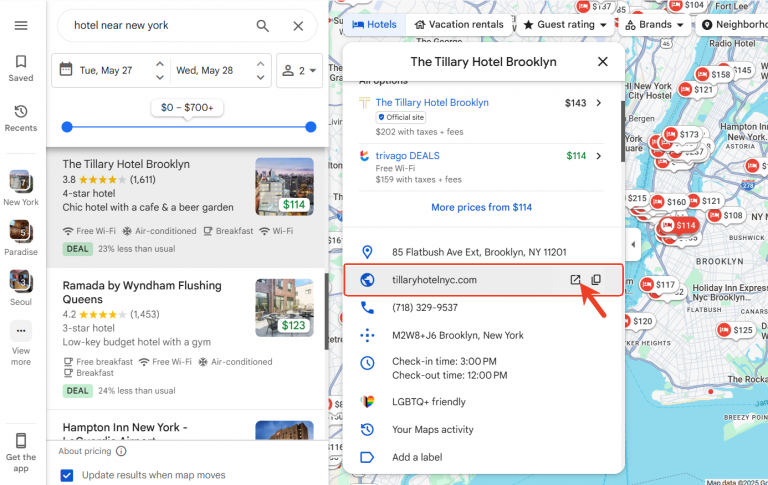Screen dimensions: 768x485
Task: Click the Official site badge
Action: 401,118
